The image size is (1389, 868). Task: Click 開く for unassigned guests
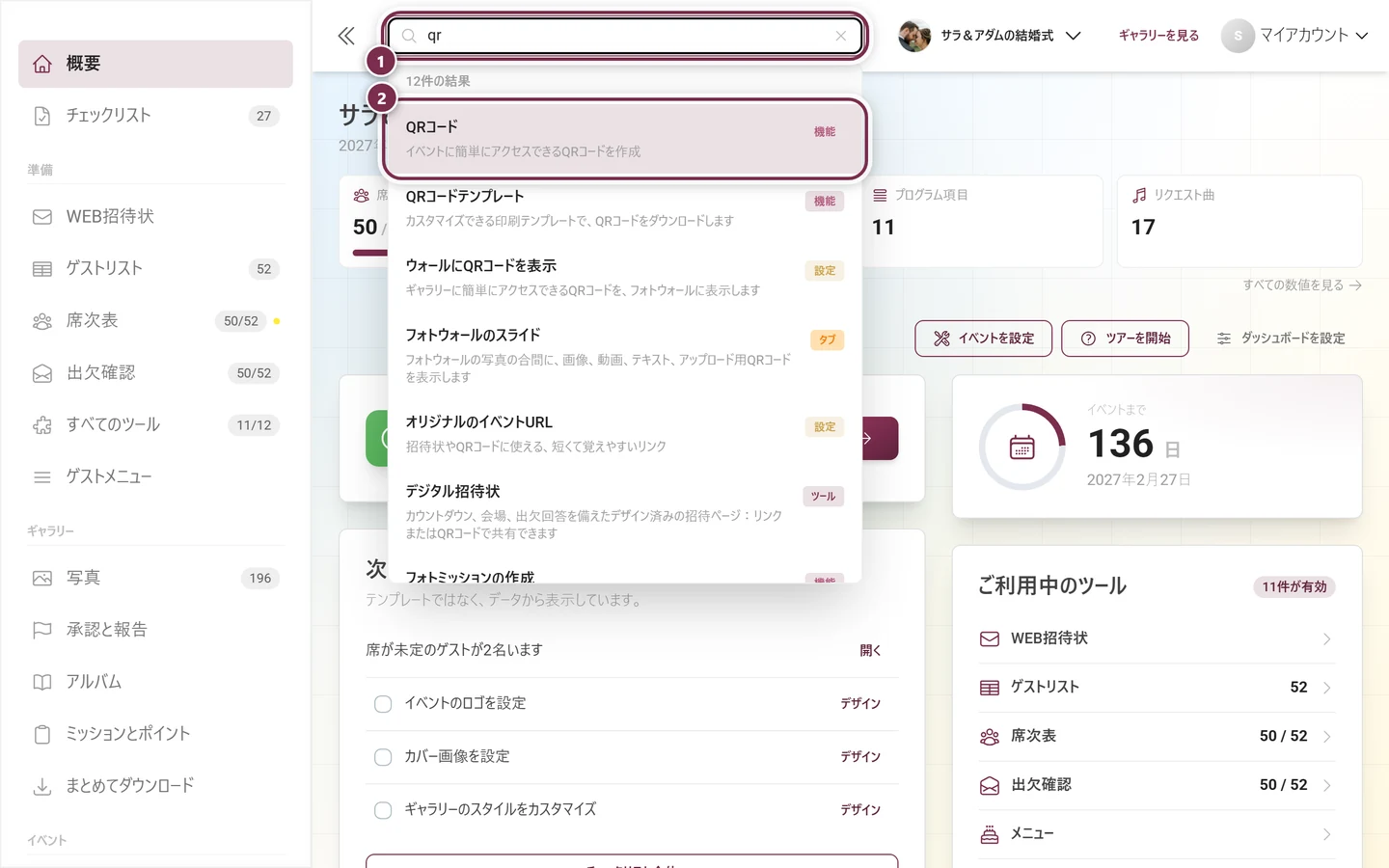tap(870, 651)
